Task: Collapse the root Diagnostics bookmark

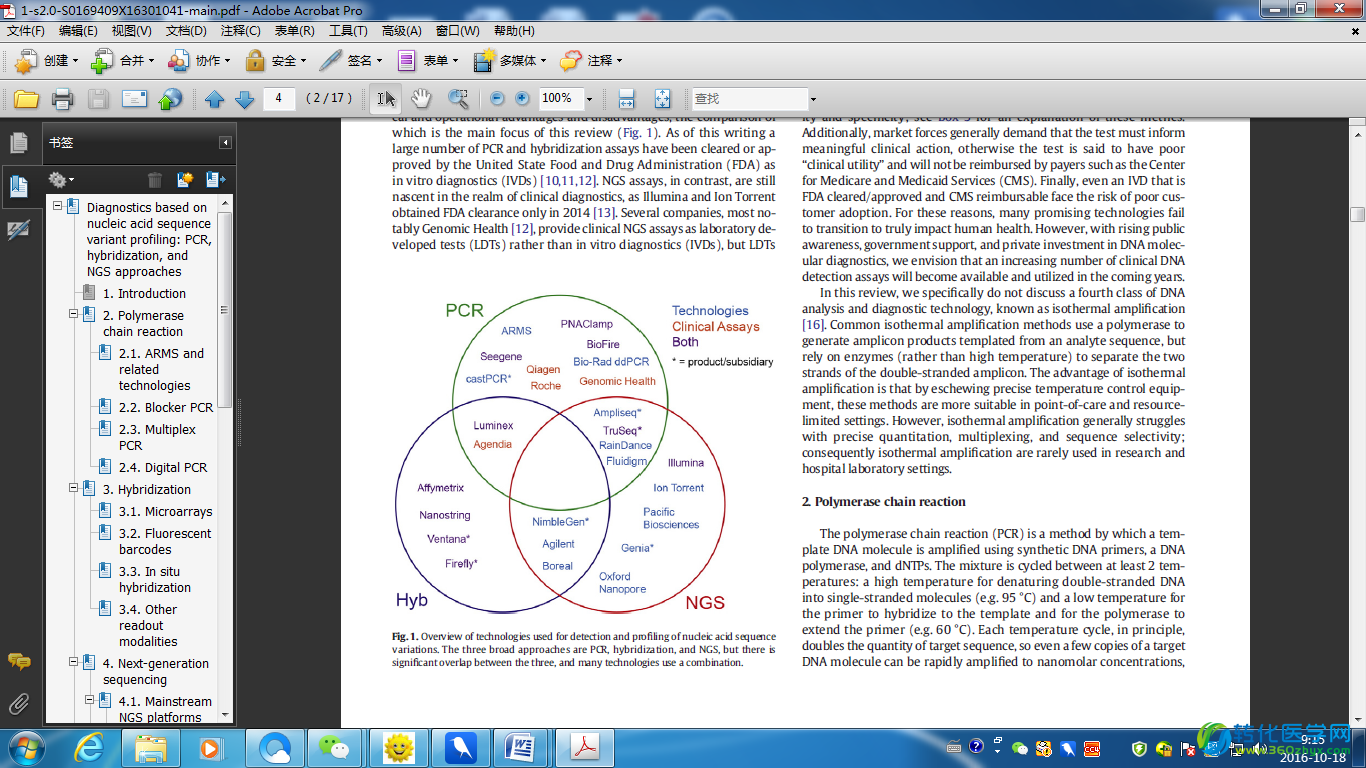Action: click(57, 205)
